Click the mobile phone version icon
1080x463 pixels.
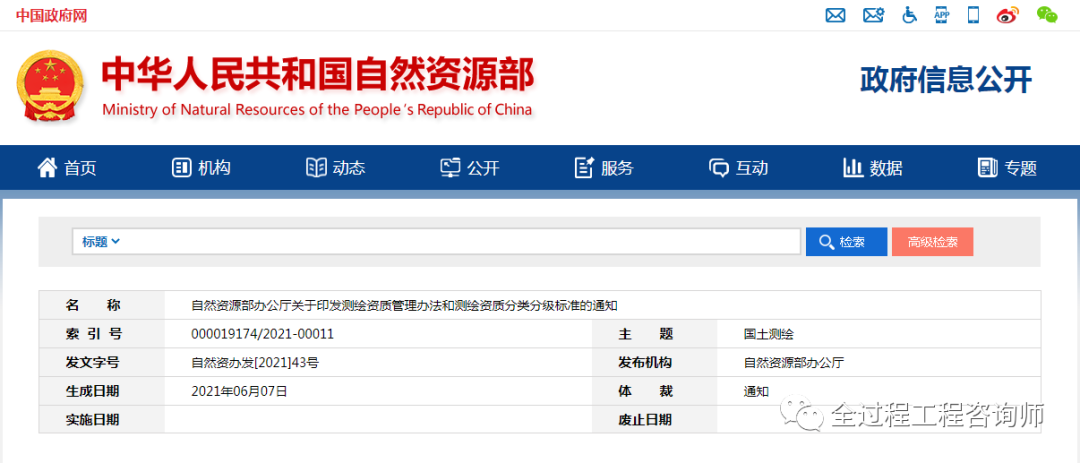pos(973,14)
